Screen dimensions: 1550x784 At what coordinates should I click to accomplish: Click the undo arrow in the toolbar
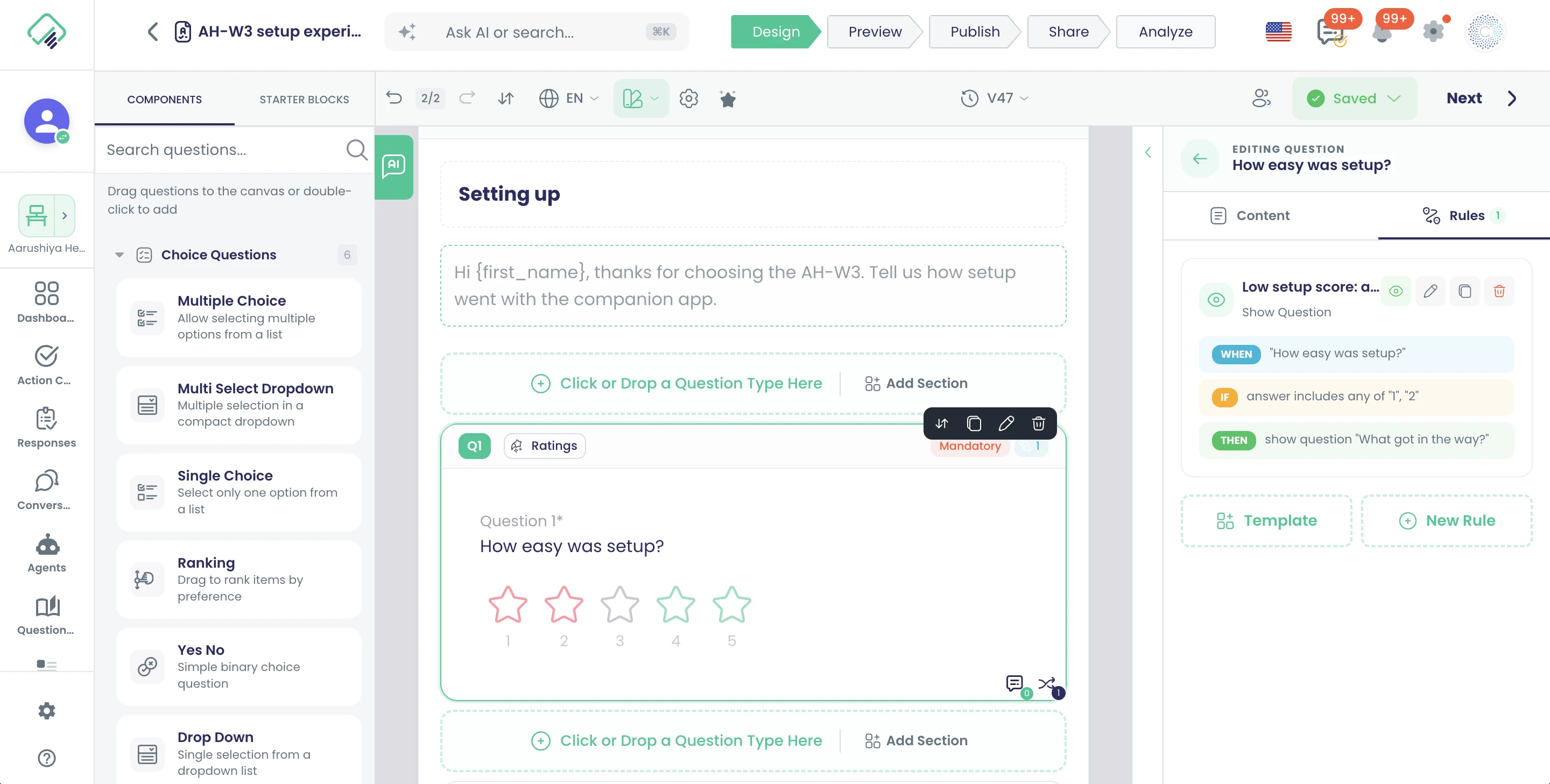point(394,98)
